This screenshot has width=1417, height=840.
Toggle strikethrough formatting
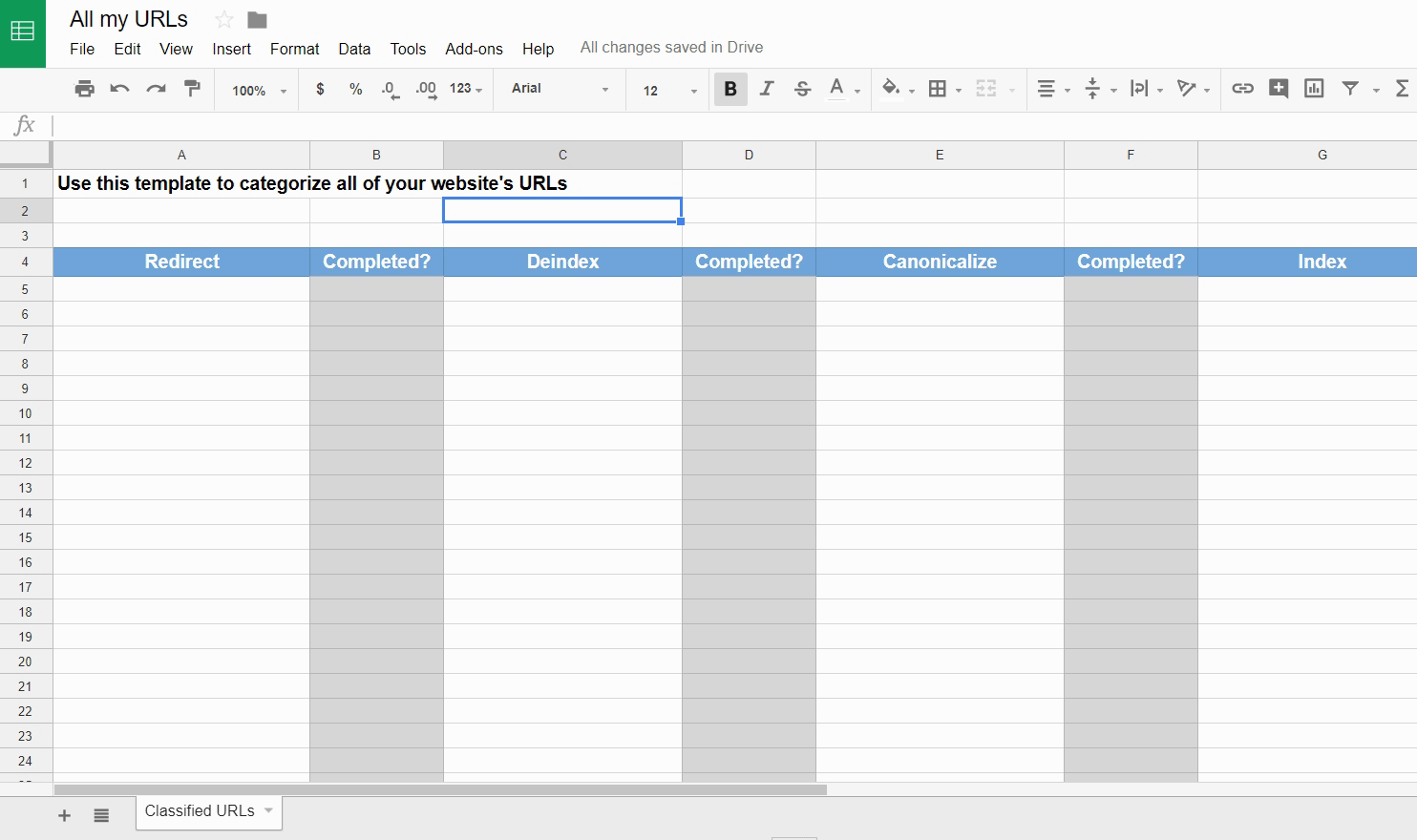802,89
